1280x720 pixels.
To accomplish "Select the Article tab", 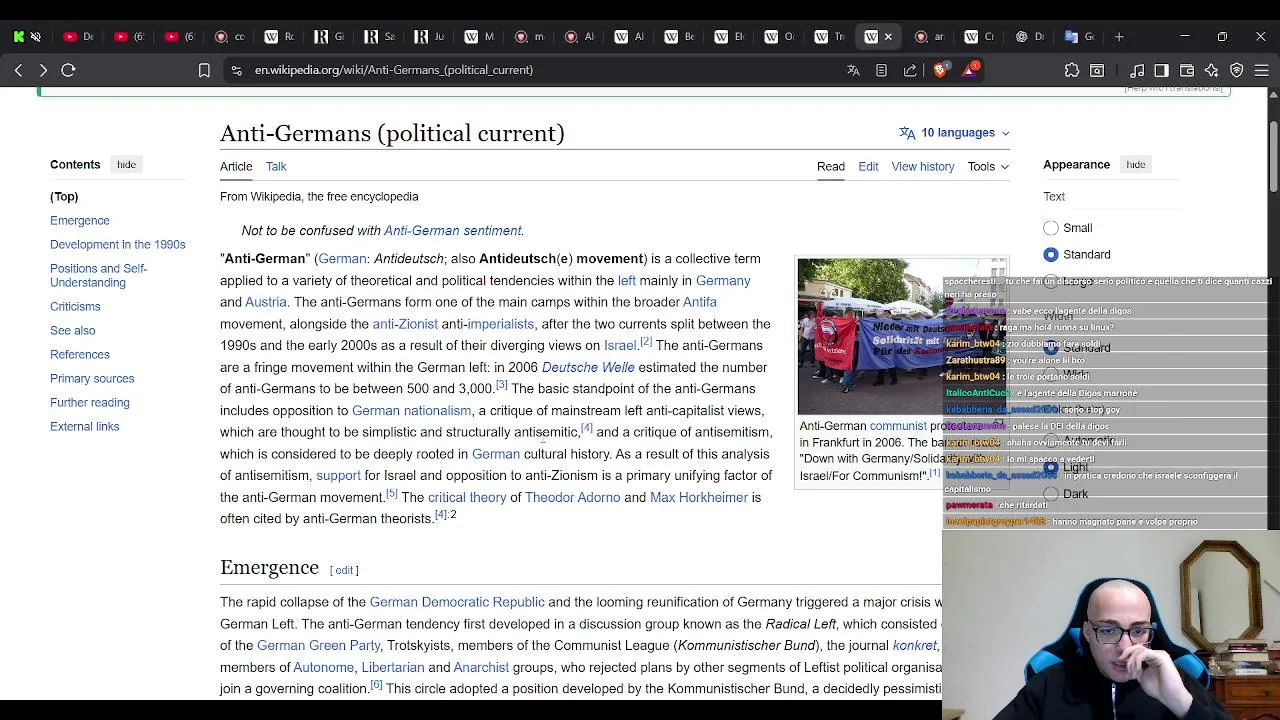I will [236, 167].
